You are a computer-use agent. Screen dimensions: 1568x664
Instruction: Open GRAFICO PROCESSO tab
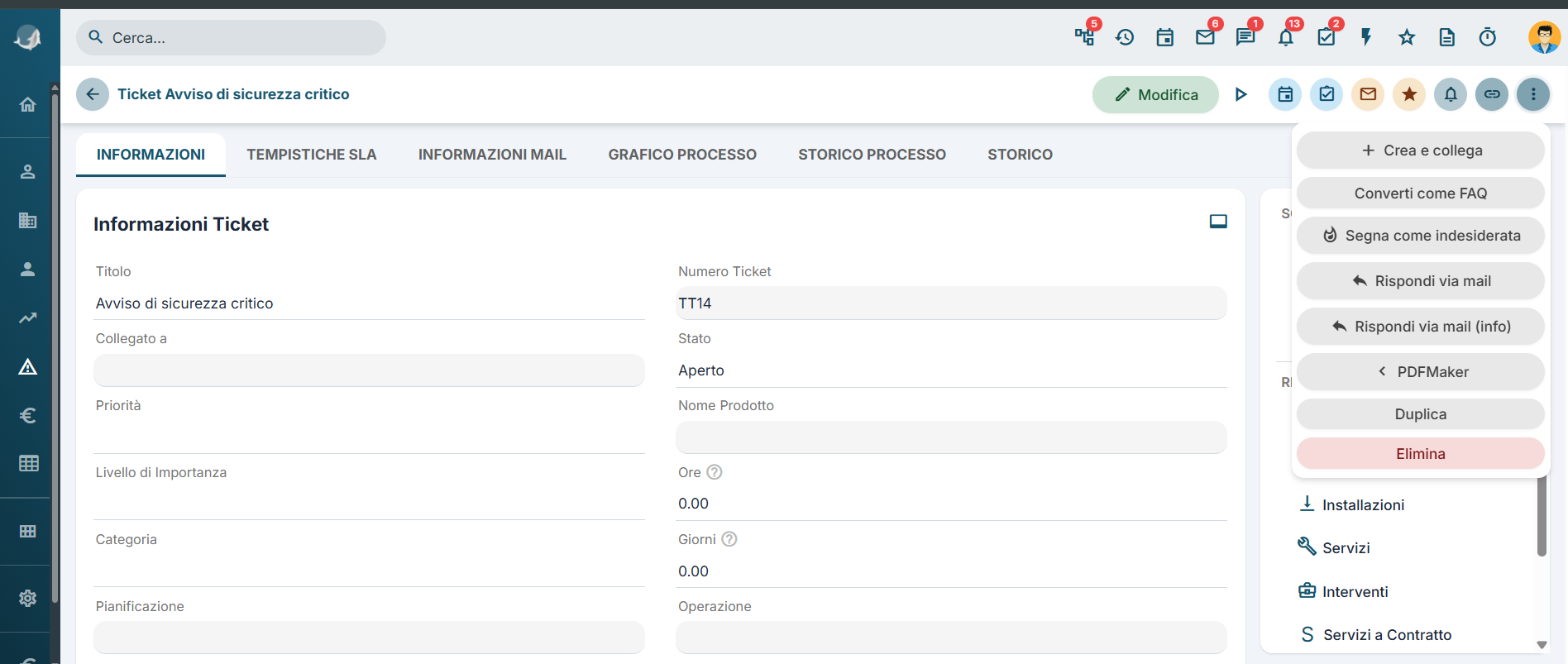pos(682,155)
